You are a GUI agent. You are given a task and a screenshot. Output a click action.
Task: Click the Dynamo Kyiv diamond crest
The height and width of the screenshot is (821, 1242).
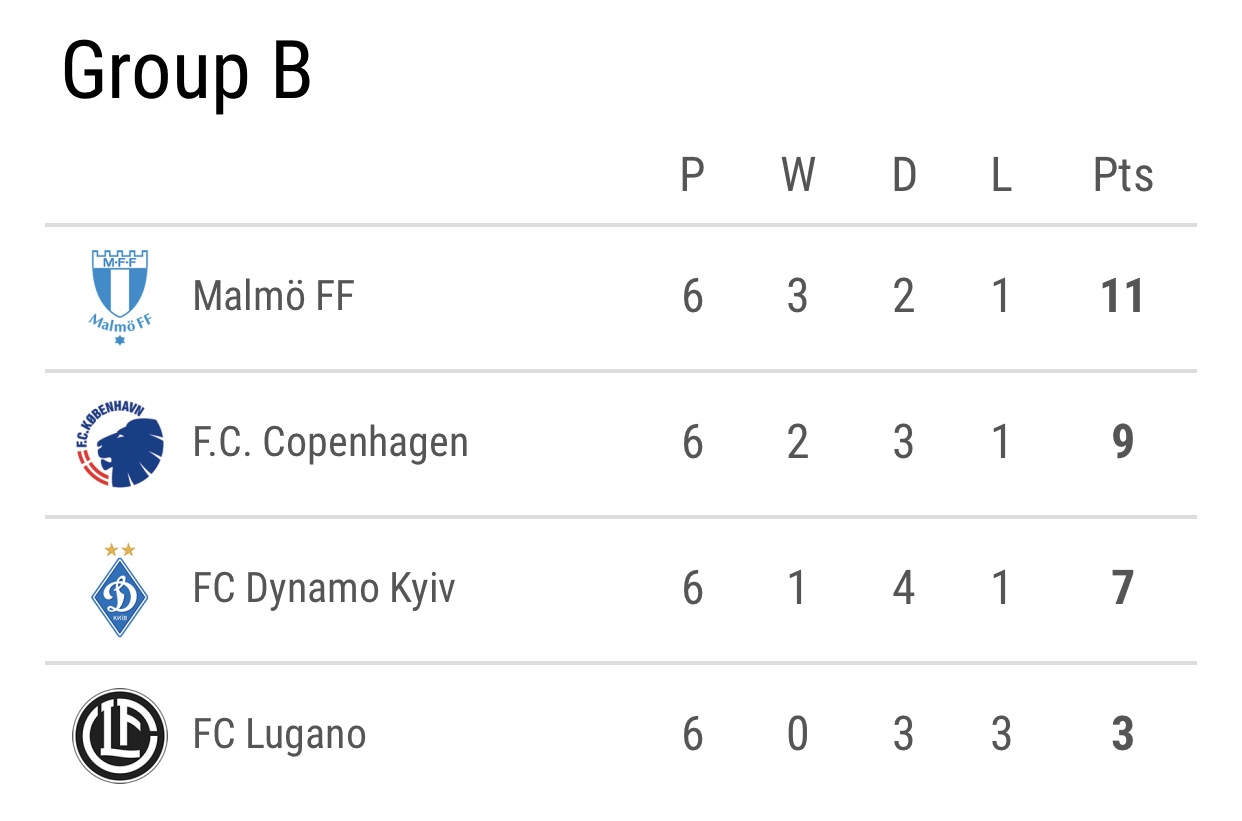(x=120, y=590)
